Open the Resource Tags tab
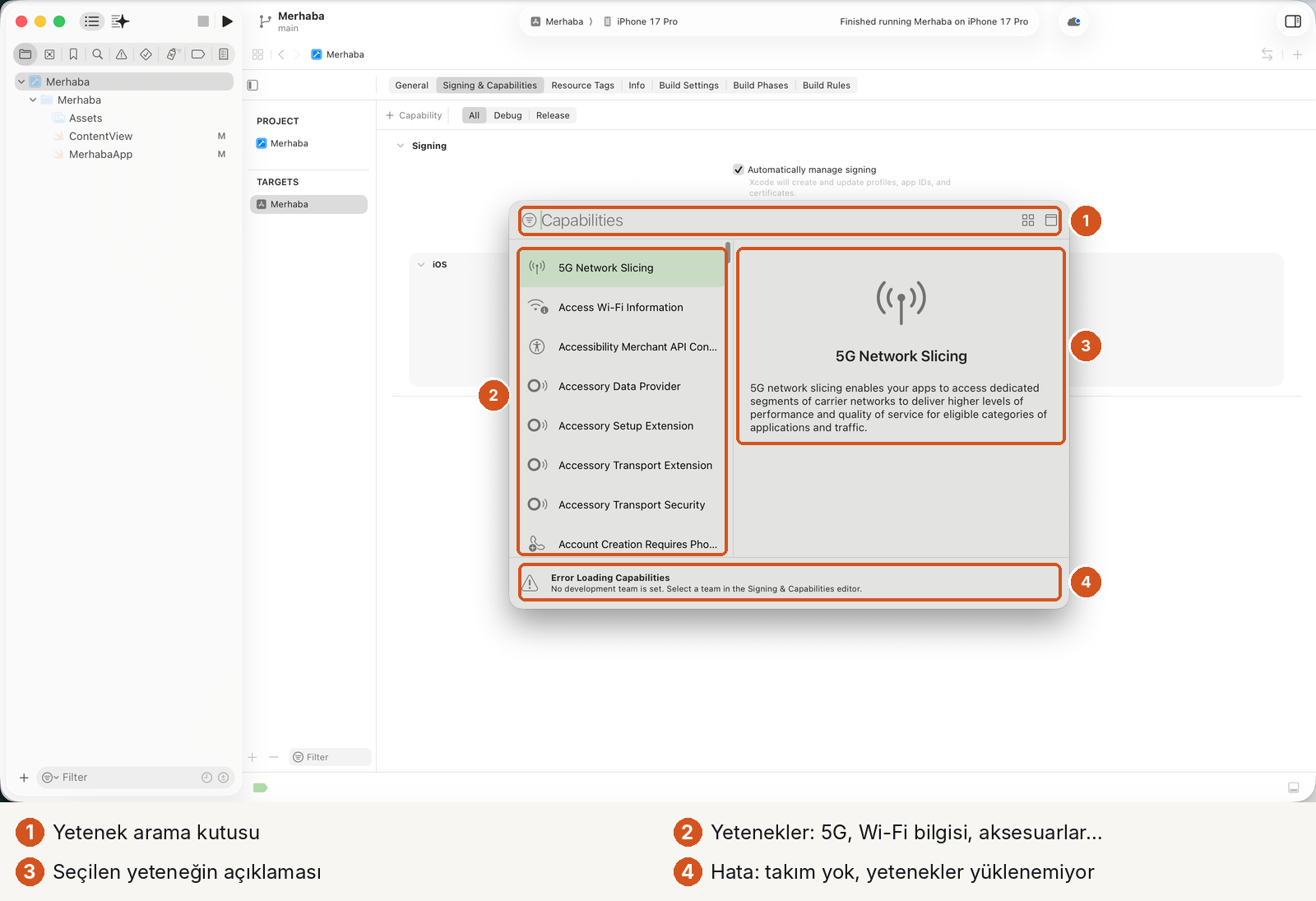Screen dimensions: 1316x901 click(582, 85)
